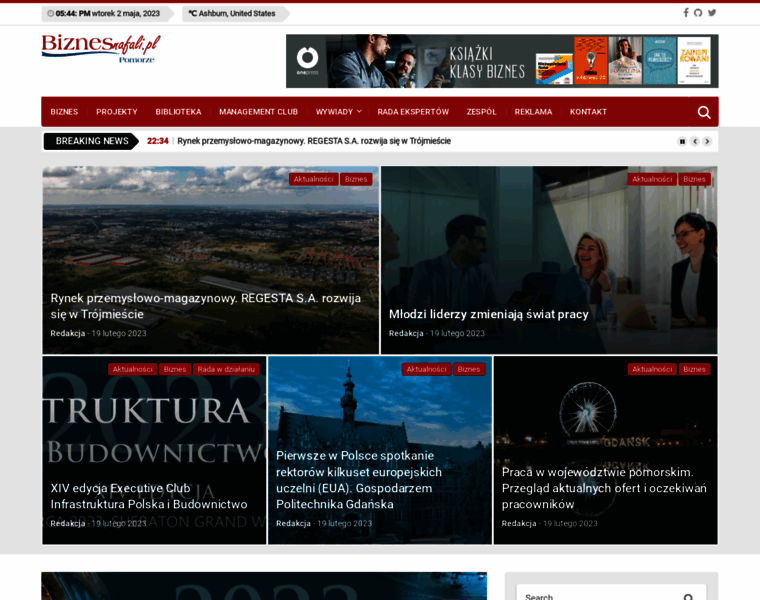Open the partially visible 2023 banner image
This screenshot has width=760, height=600.
[x=264, y=586]
